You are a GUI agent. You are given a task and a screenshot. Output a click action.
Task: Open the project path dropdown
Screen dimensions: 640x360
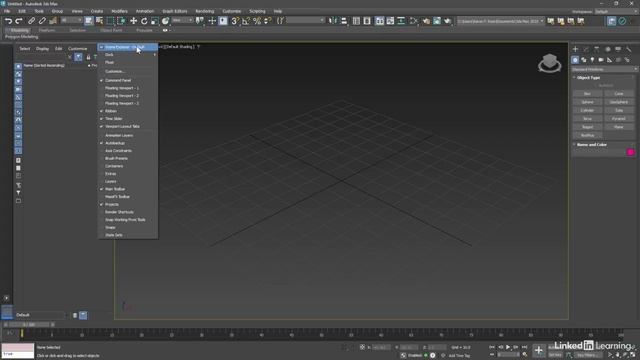(x=500, y=21)
